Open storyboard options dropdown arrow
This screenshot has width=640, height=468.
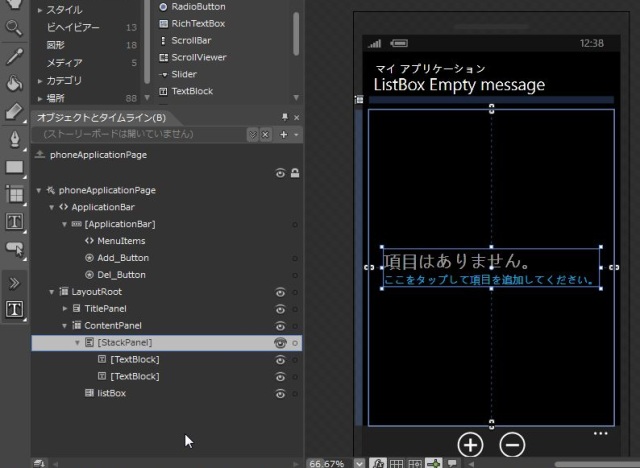[x=296, y=135]
